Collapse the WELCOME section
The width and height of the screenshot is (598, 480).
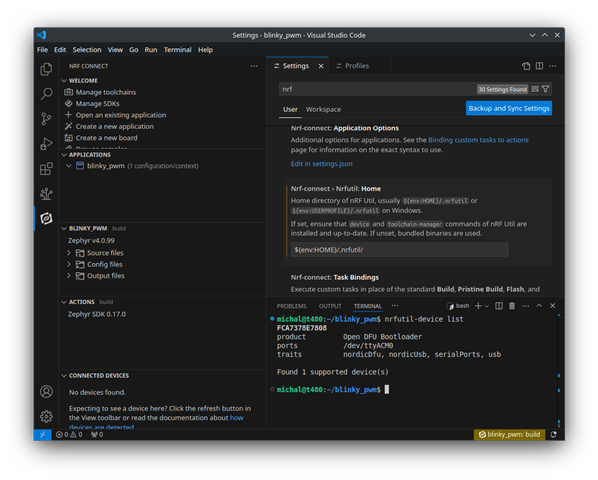64,80
